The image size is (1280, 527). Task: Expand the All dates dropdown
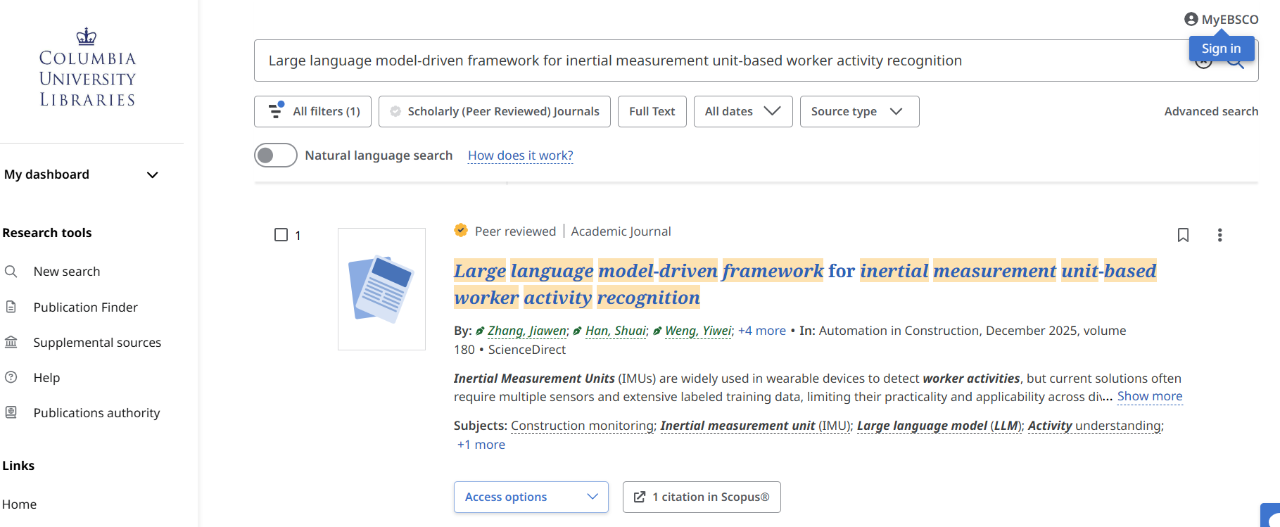742,112
